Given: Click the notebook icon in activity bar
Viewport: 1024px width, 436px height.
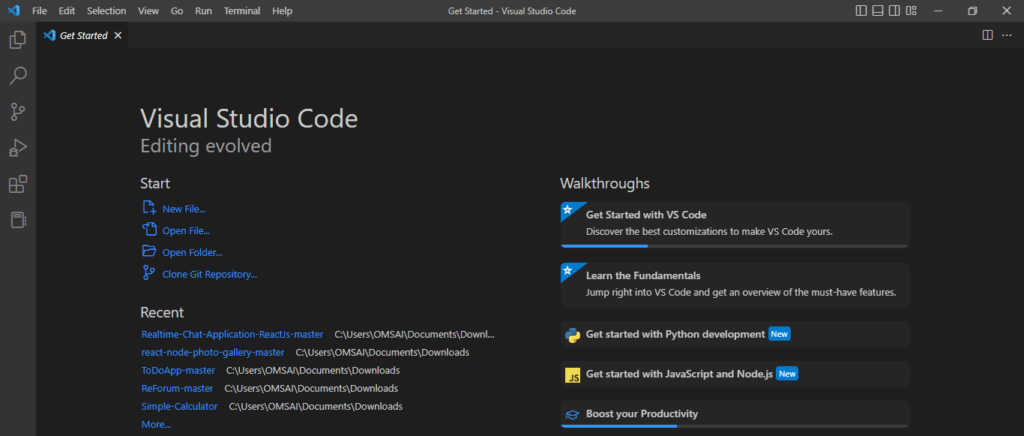Looking at the screenshot, I should click(x=18, y=220).
